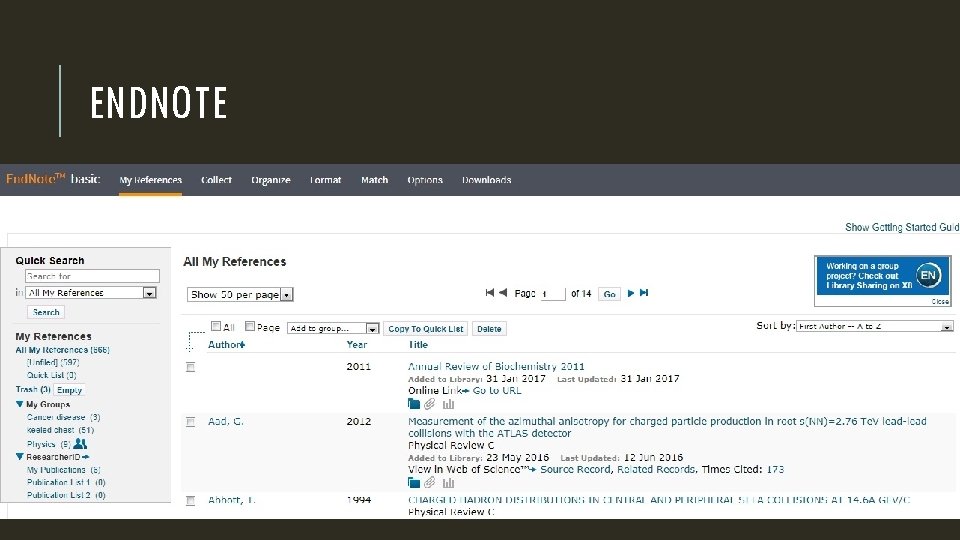The height and width of the screenshot is (540, 960).
Task: Open Collect tab
Action: (216, 180)
